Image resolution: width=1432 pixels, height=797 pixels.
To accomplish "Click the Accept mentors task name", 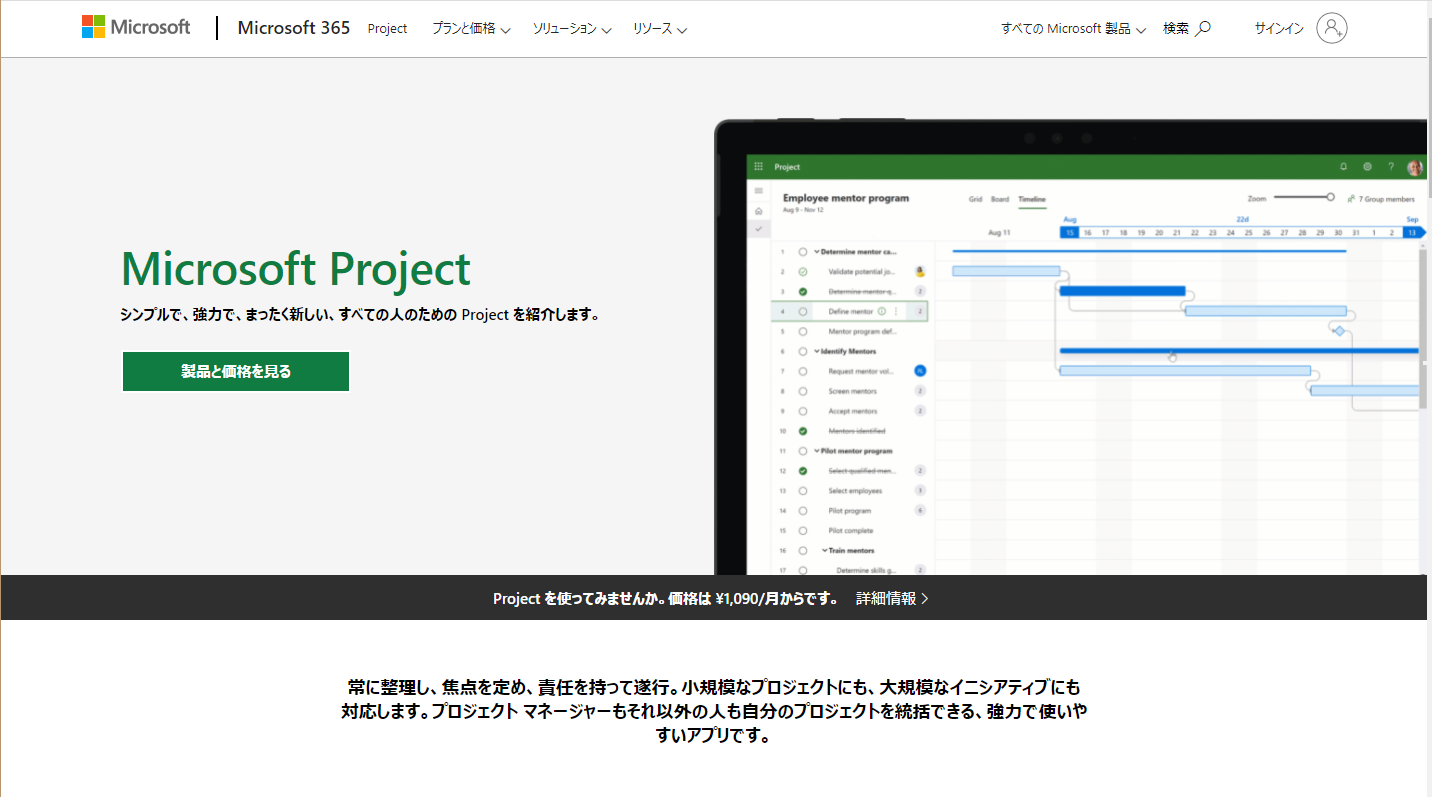I will pyautogui.click(x=853, y=411).
